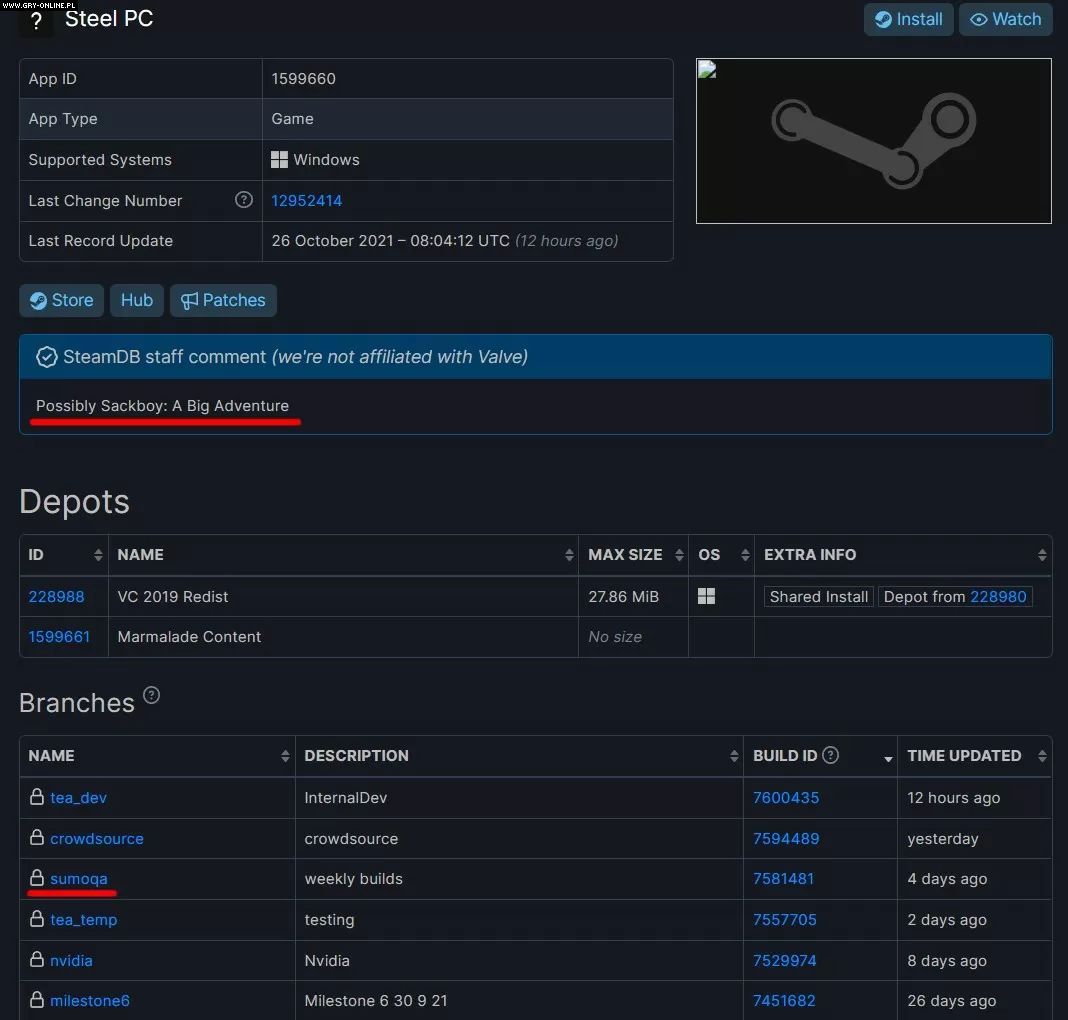Click the verified badge in SteamDB staff comment
This screenshot has width=1068, height=1020.
pyautogui.click(x=46, y=357)
